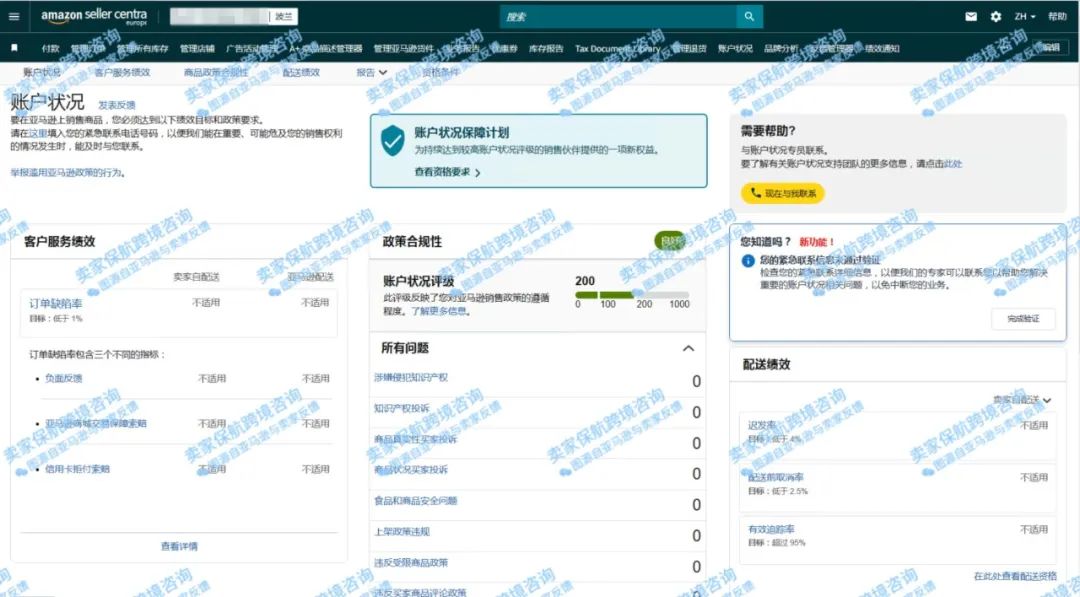Open the 食品和商品安全问题 issue link
Screen dimensions: 1080x597
415,501
